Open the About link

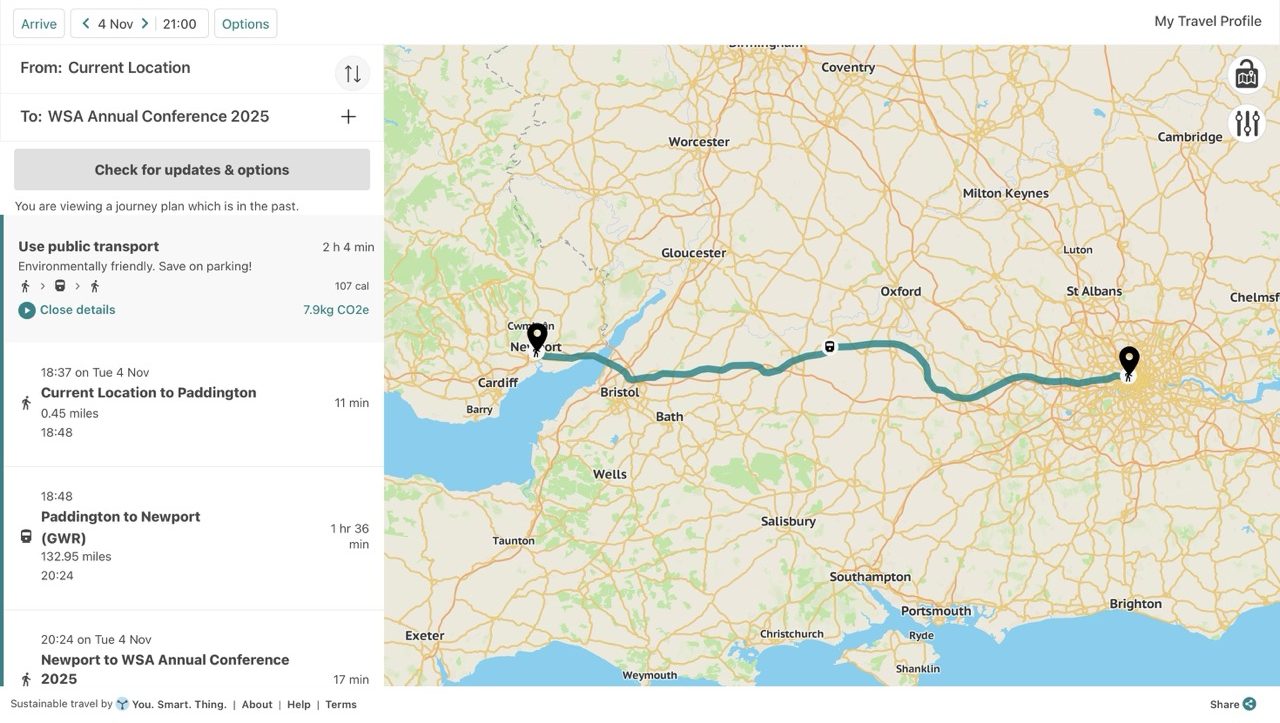click(x=257, y=705)
